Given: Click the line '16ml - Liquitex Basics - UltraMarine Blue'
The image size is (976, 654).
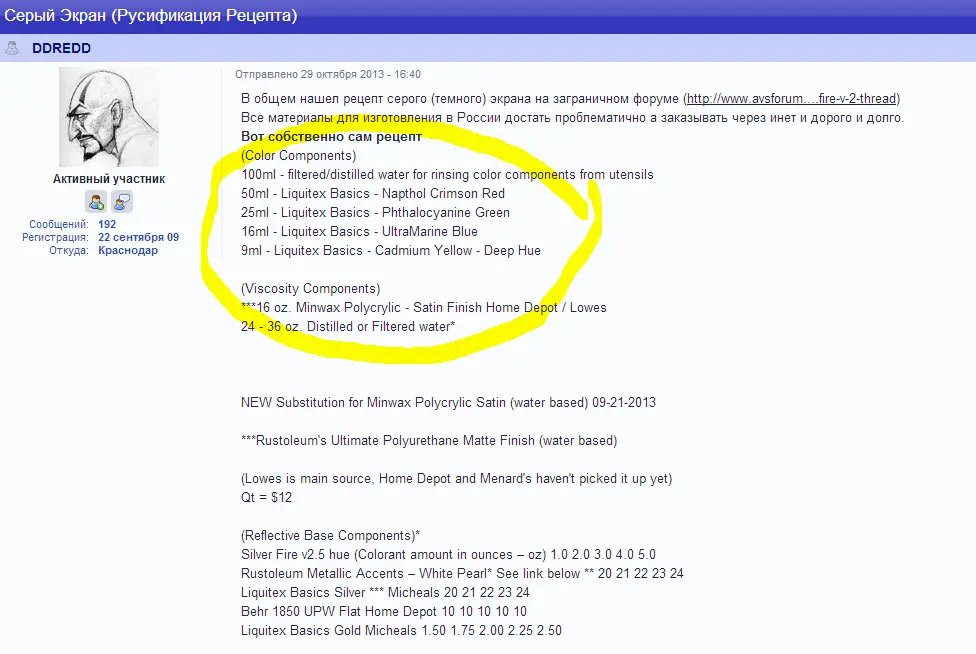Looking at the screenshot, I should pos(359,231).
